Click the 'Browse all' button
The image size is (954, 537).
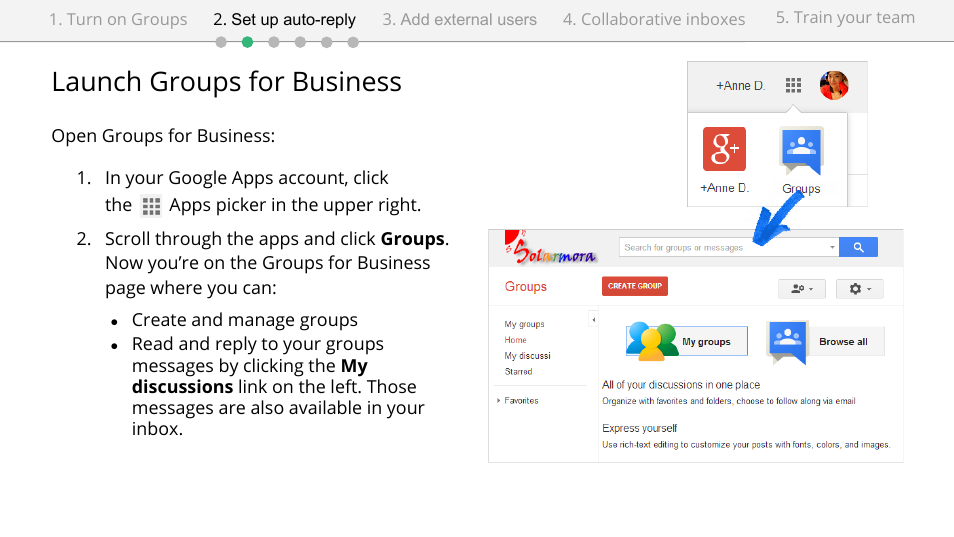[826, 342]
